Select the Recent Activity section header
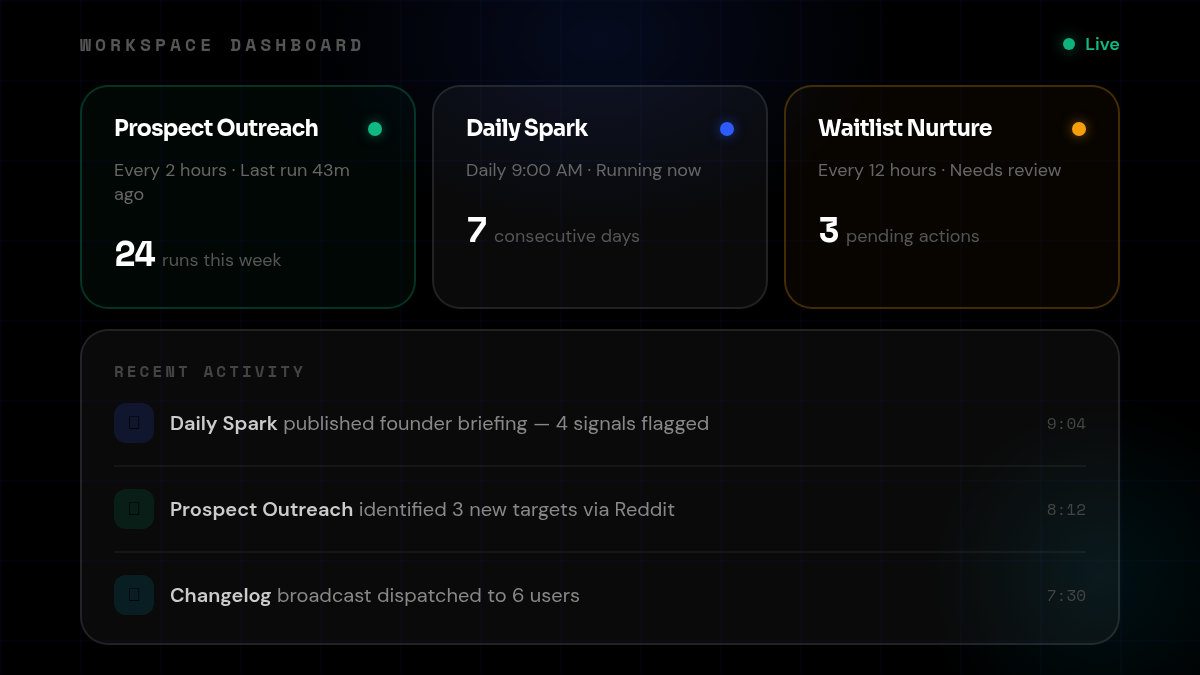The width and height of the screenshot is (1200, 675). (208, 371)
